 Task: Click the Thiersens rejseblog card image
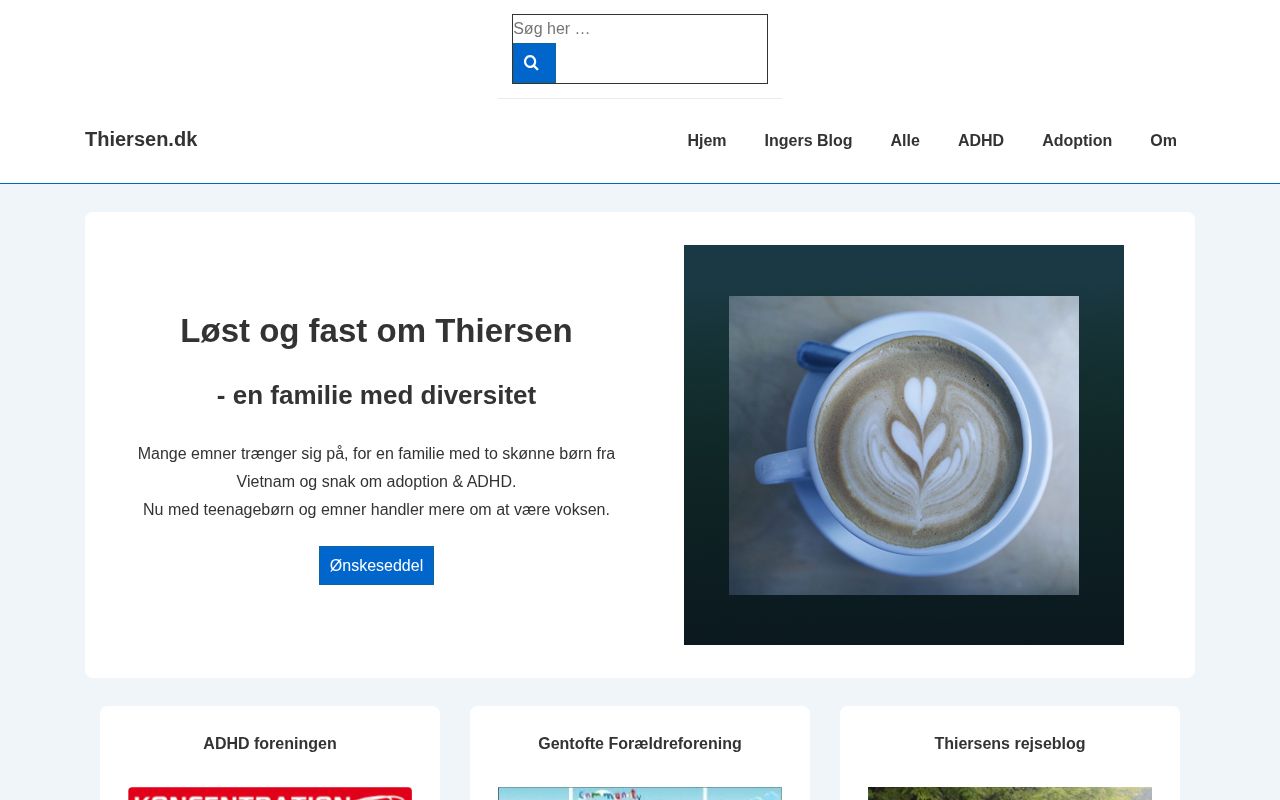(1010, 794)
